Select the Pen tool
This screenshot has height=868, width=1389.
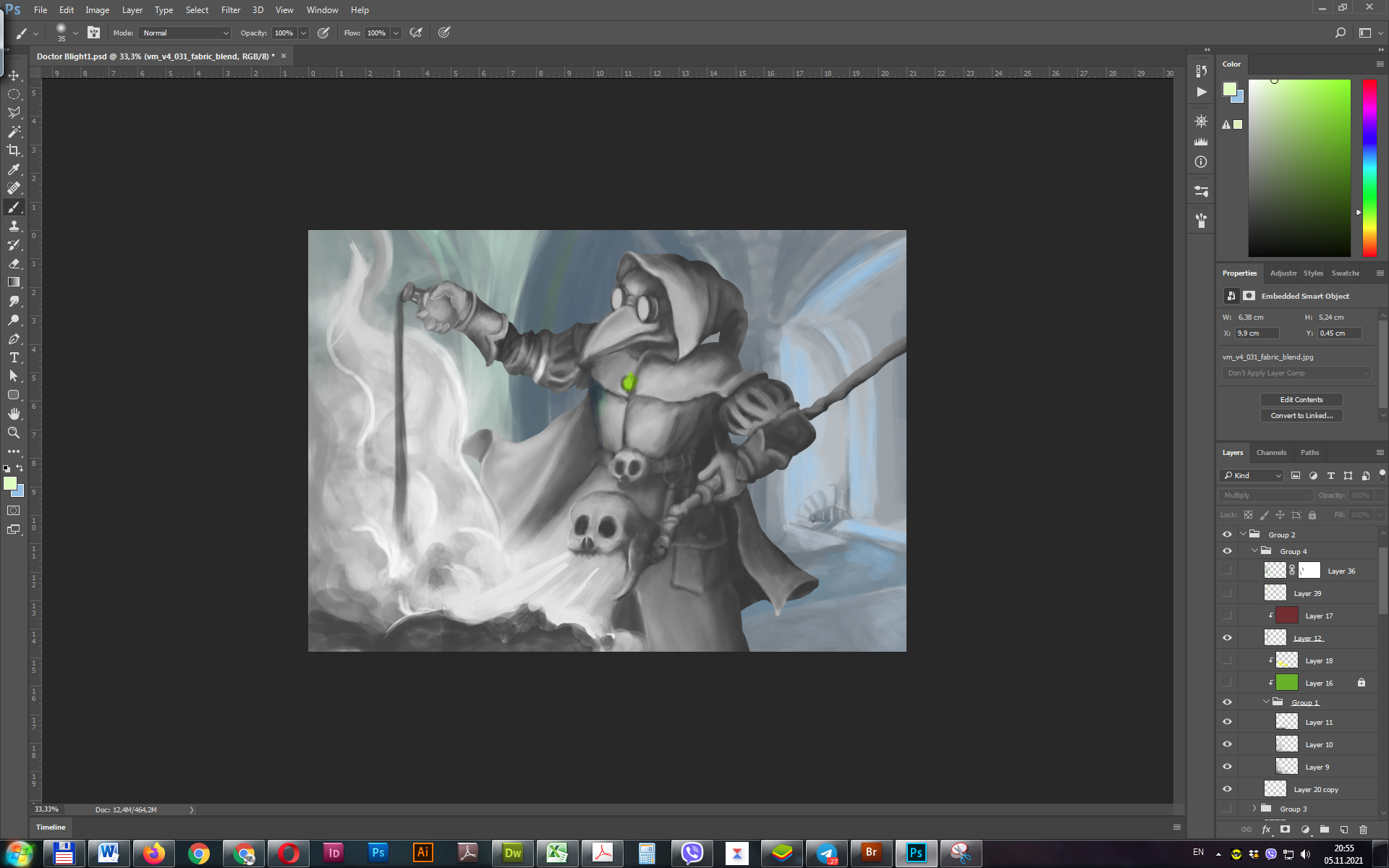(14, 339)
